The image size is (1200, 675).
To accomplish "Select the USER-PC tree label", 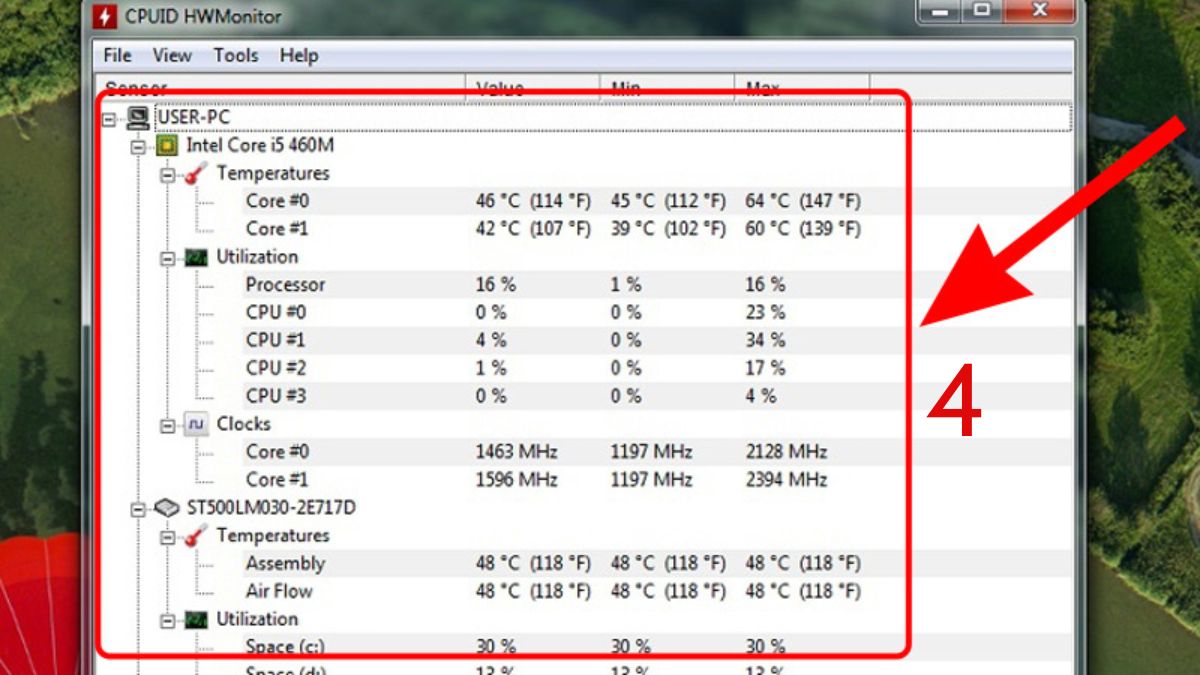I will [x=193, y=118].
